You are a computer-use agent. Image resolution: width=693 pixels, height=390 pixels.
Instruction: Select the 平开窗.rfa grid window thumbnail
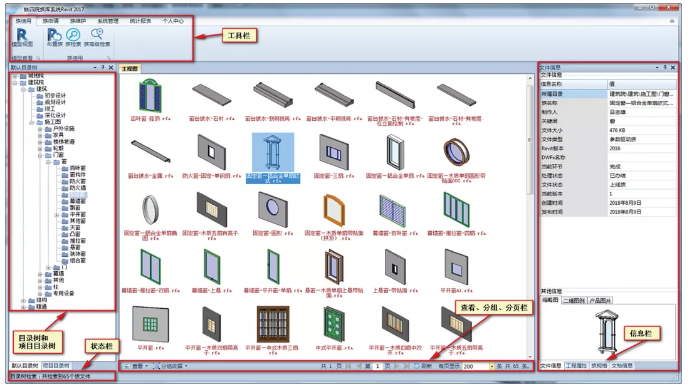pyautogui.click(x=150, y=325)
